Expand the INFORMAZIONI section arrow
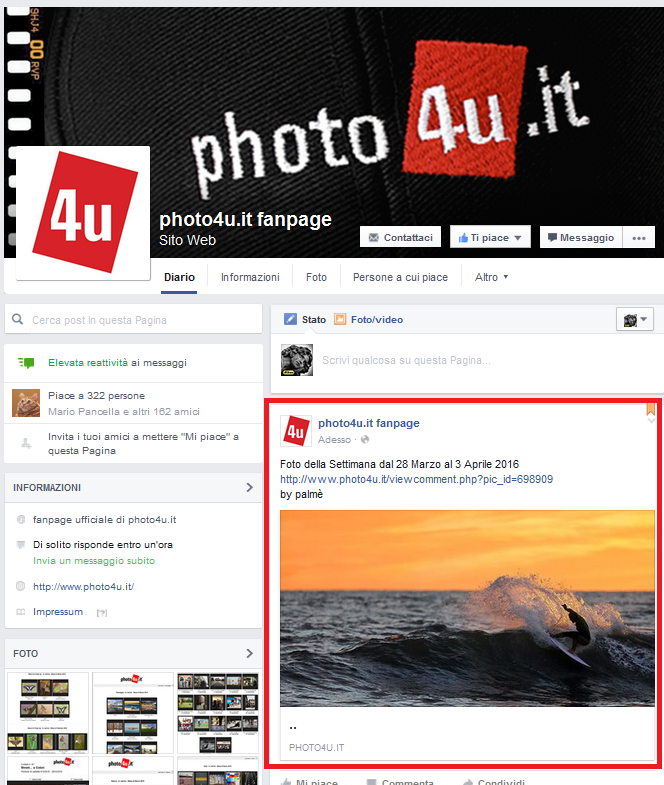The image size is (664, 785). 249,488
